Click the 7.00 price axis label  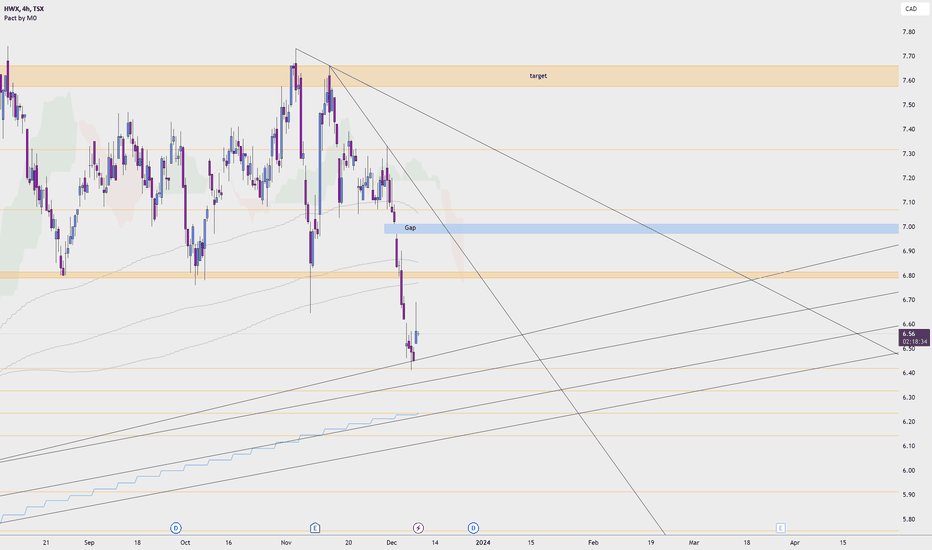click(908, 227)
